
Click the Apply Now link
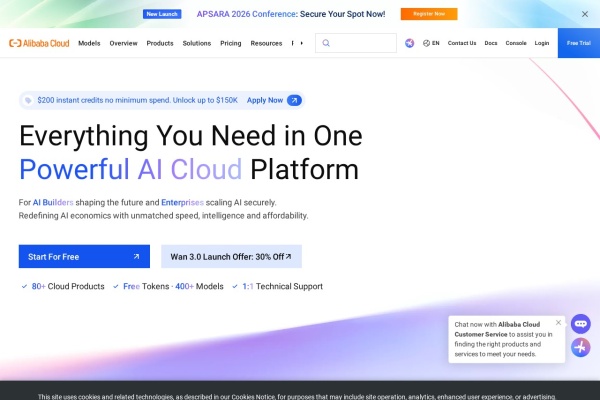click(x=265, y=100)
